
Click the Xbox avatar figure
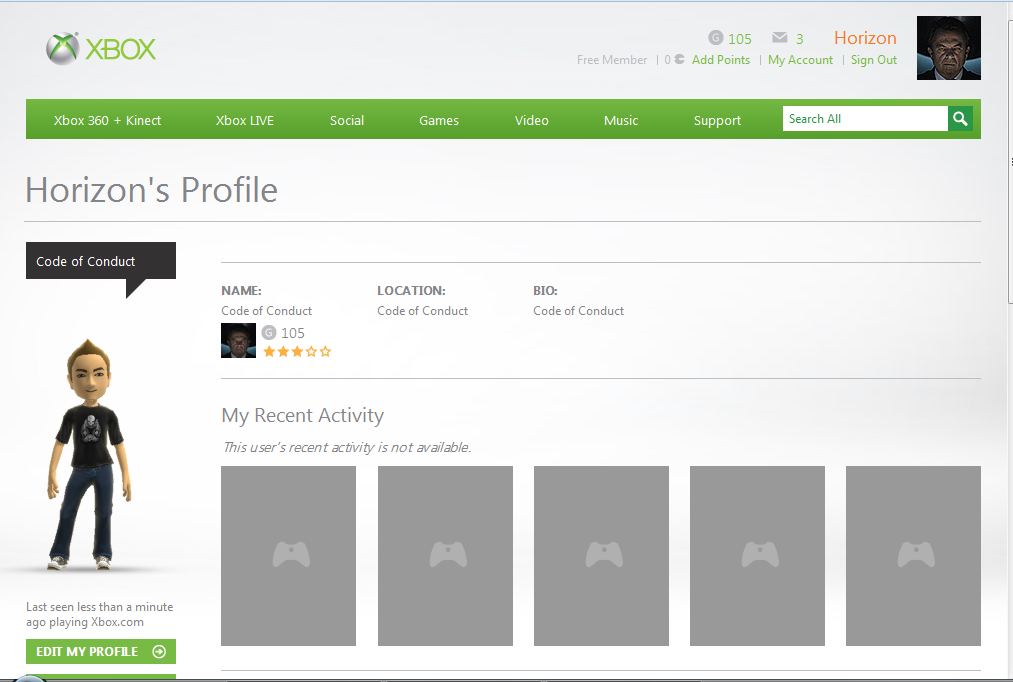(90, 455)
